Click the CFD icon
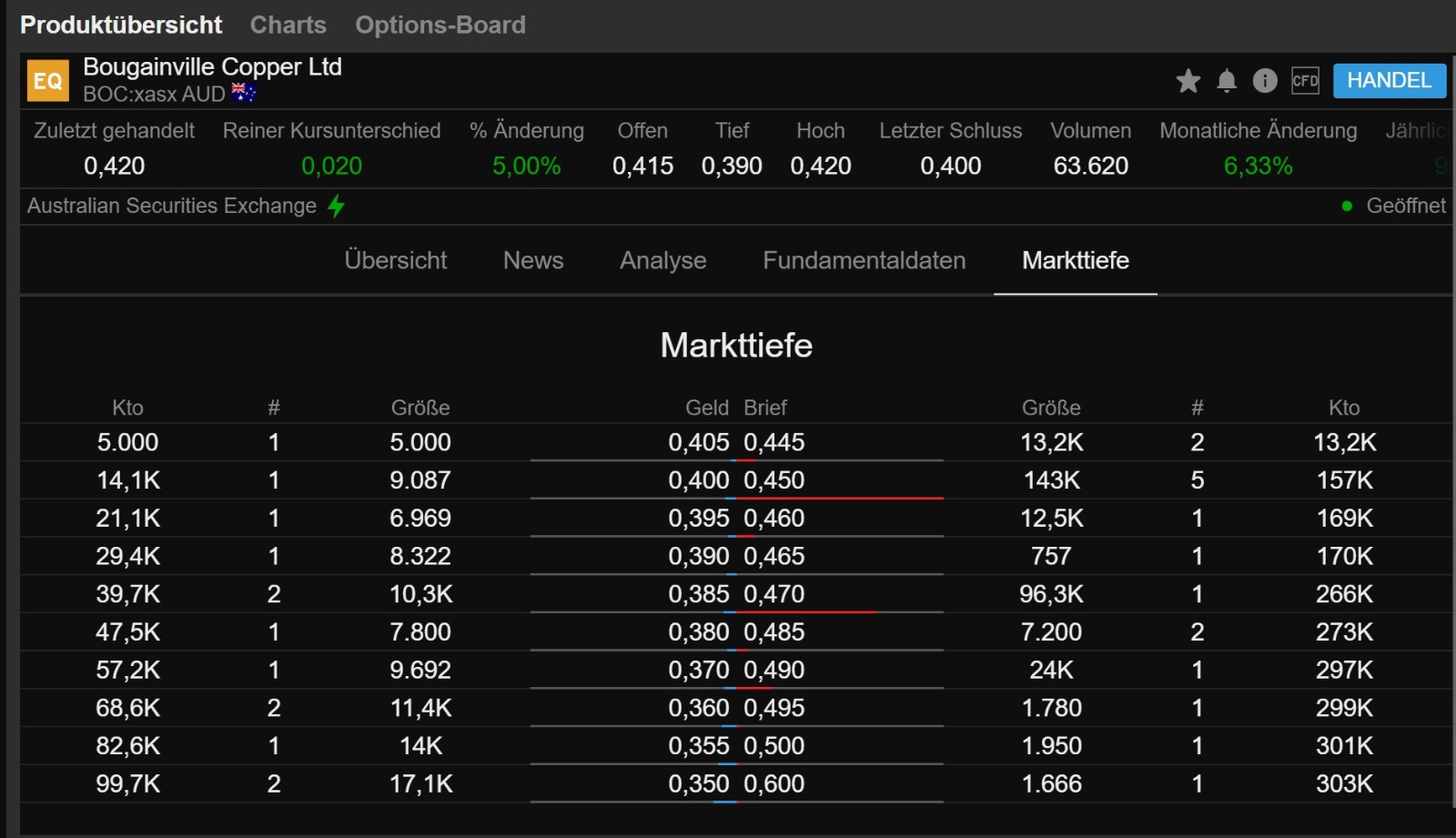The height and width of the screenshot is (838, 1456). coord(1305,81)
